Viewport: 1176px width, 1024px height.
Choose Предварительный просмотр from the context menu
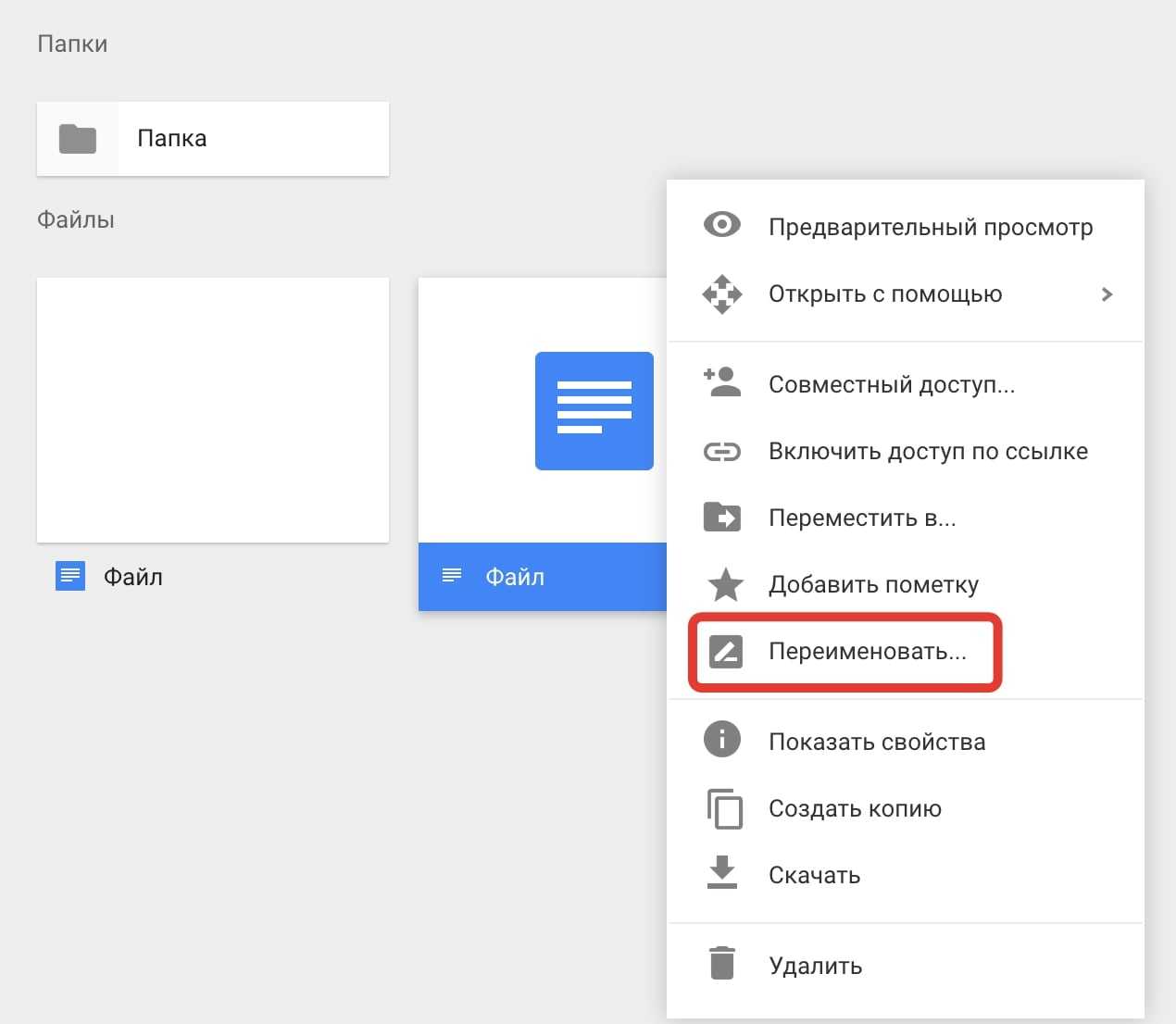(x=906, y=227)
